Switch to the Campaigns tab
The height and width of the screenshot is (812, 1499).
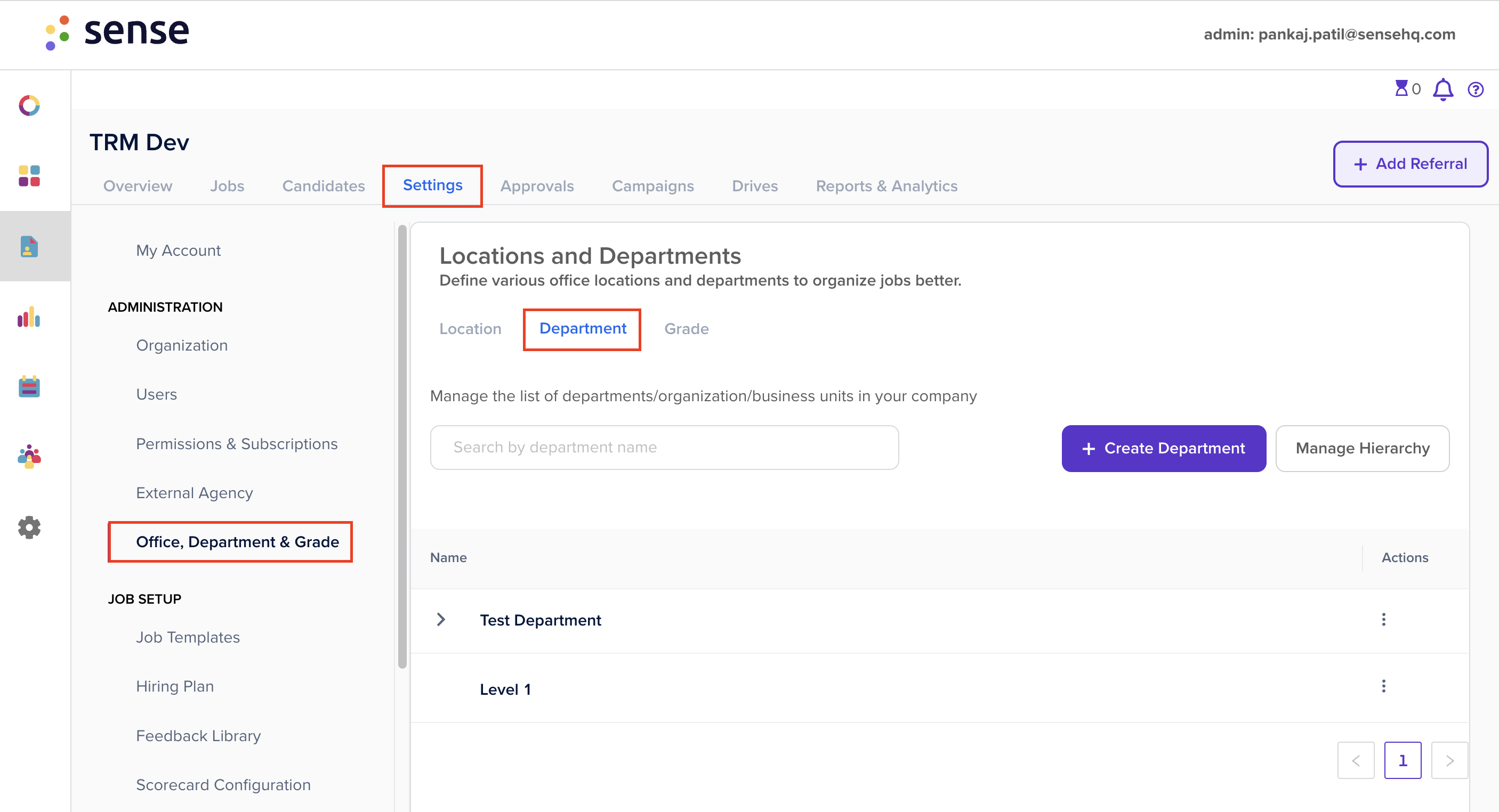click(x=653, y=186)
